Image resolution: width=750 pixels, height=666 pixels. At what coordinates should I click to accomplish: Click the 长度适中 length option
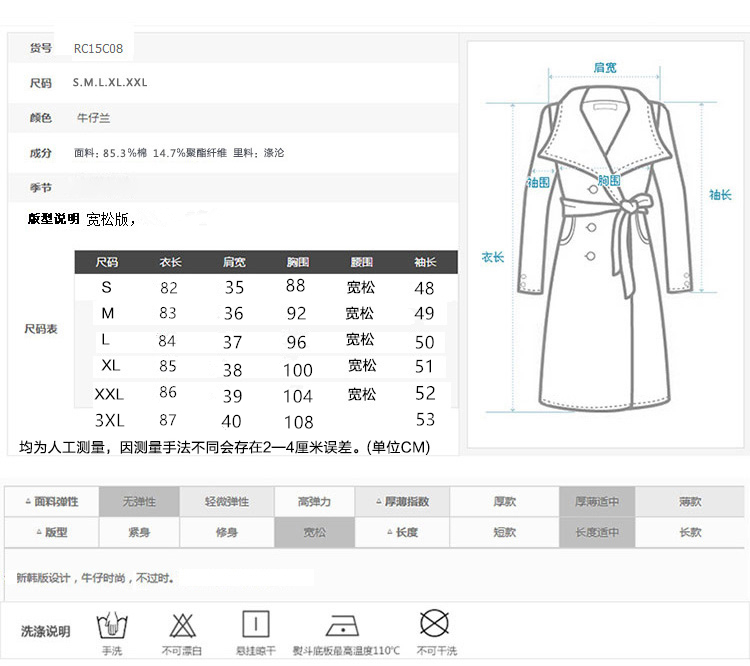597,533
